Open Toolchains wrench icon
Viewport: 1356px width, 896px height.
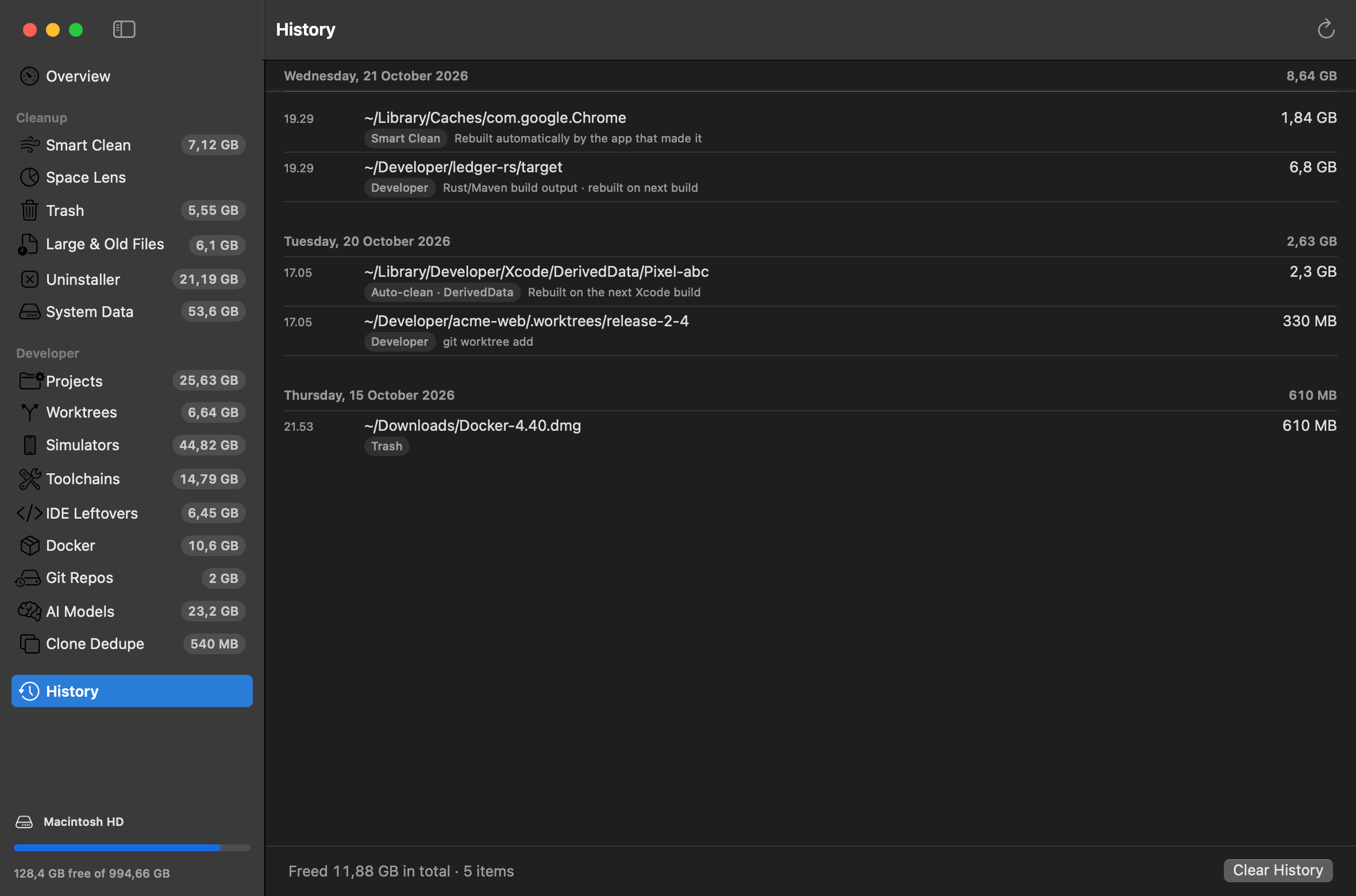[x=29, y=478]
